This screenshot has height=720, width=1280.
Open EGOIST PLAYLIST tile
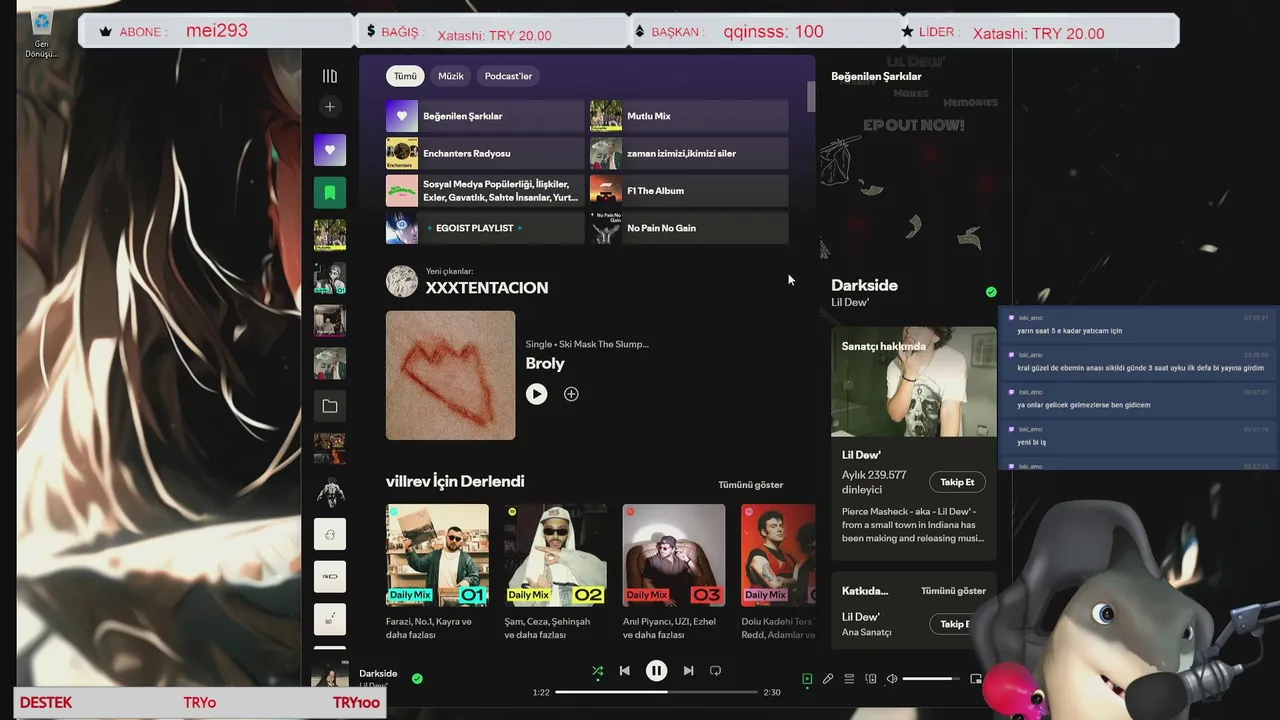(485, 228)
